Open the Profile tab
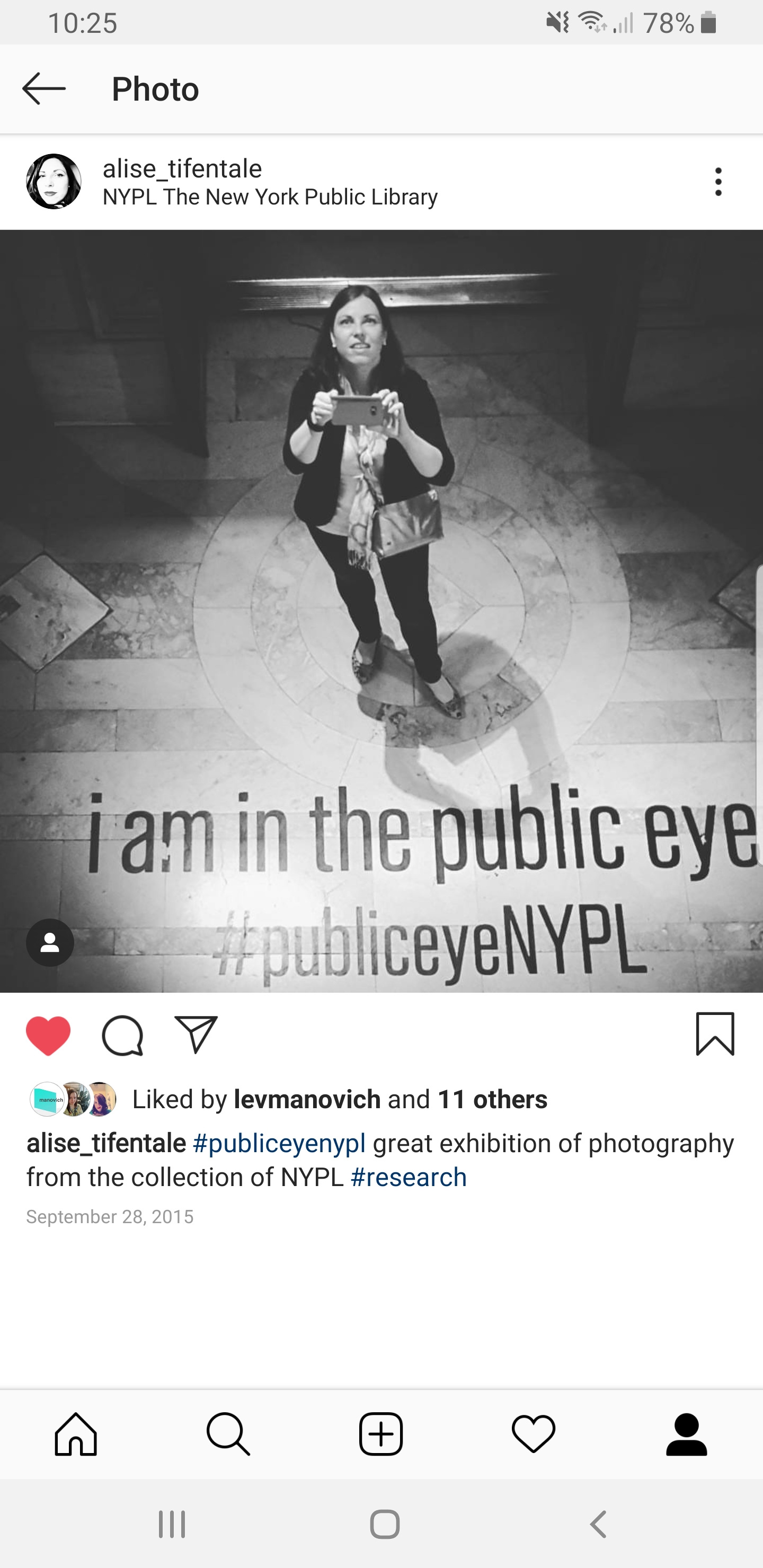 (686, 1434)
